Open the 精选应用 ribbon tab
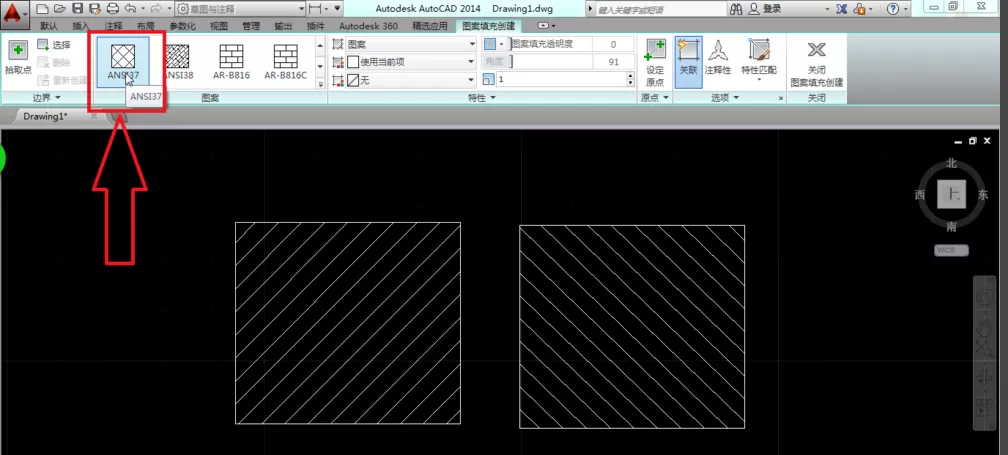This screenshot has height=455, width=1008. 428,26
